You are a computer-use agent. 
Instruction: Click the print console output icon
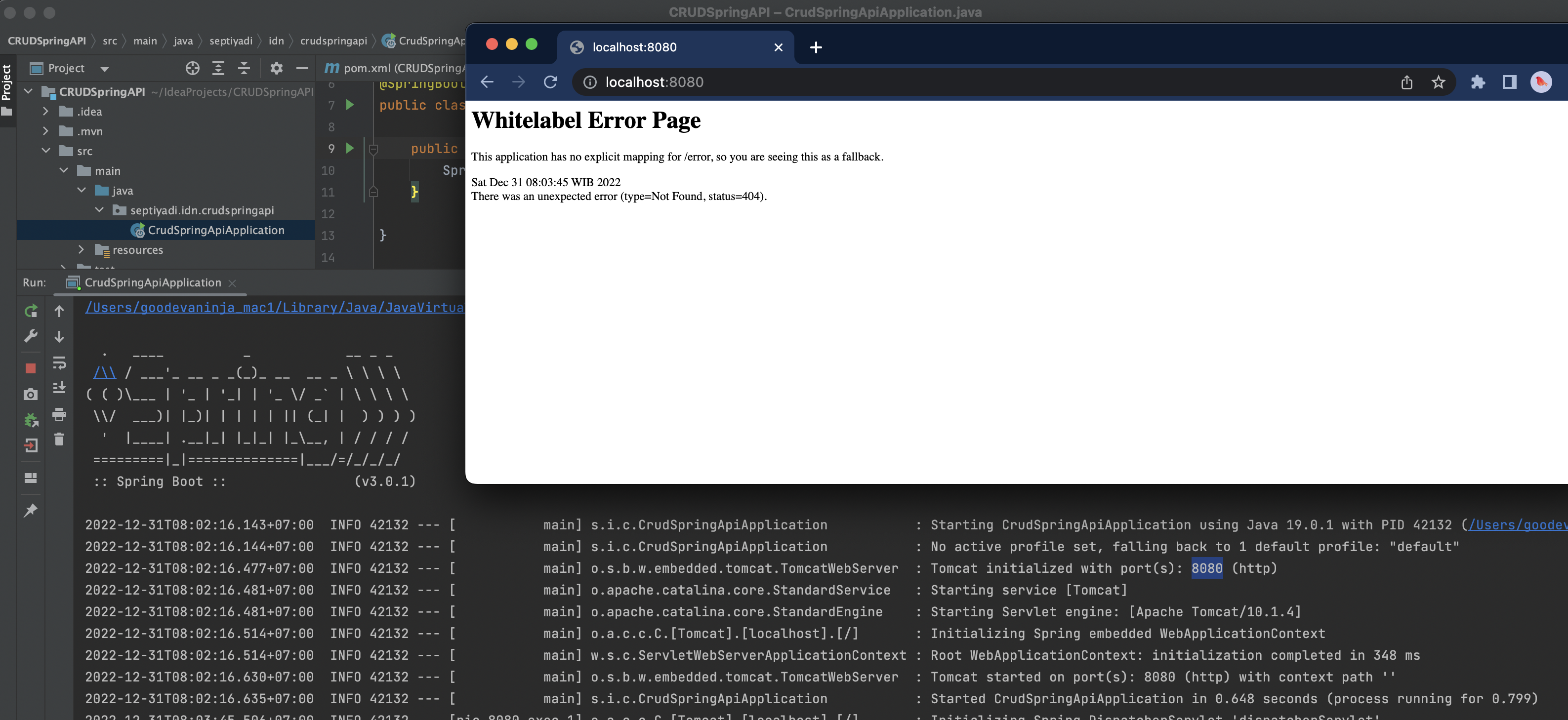pyautogui.click(x=59, y=414)
